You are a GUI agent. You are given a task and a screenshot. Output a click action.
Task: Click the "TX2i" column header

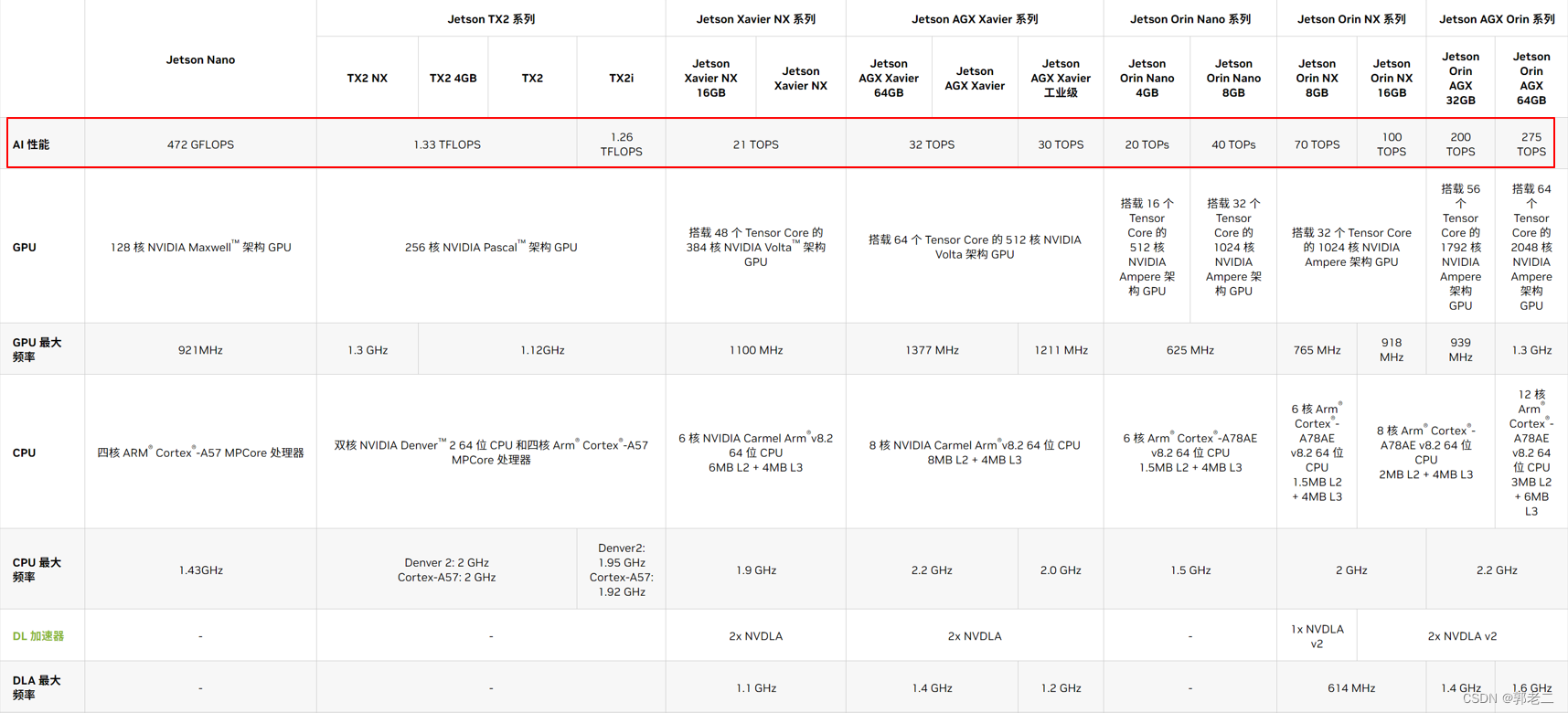[x=622, y=79]
